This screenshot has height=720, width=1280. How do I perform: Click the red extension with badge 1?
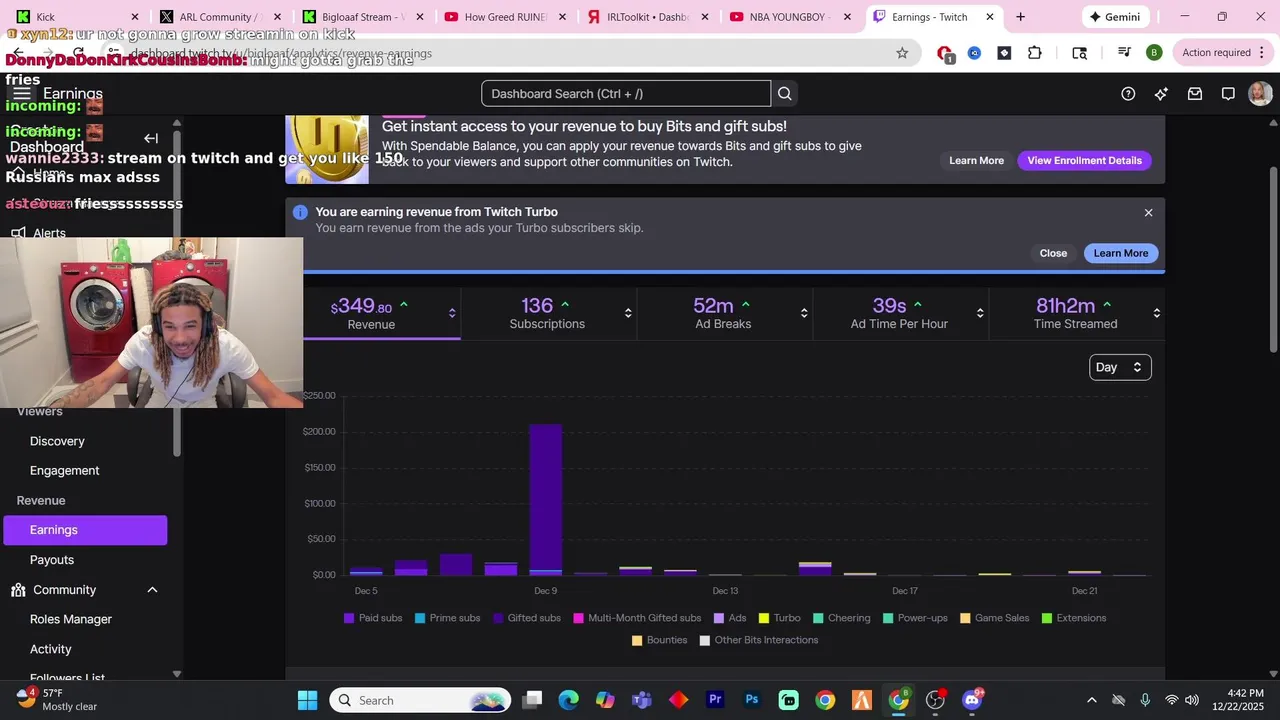click(945, 54)
